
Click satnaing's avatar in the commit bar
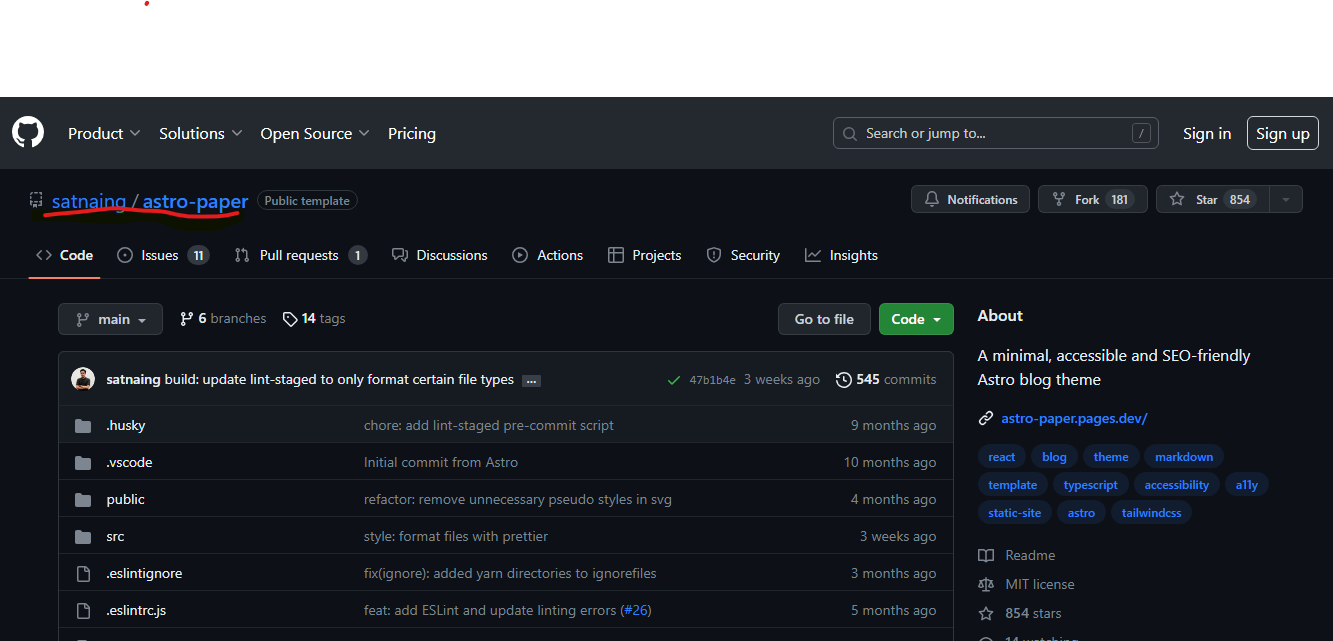[83, 379]
